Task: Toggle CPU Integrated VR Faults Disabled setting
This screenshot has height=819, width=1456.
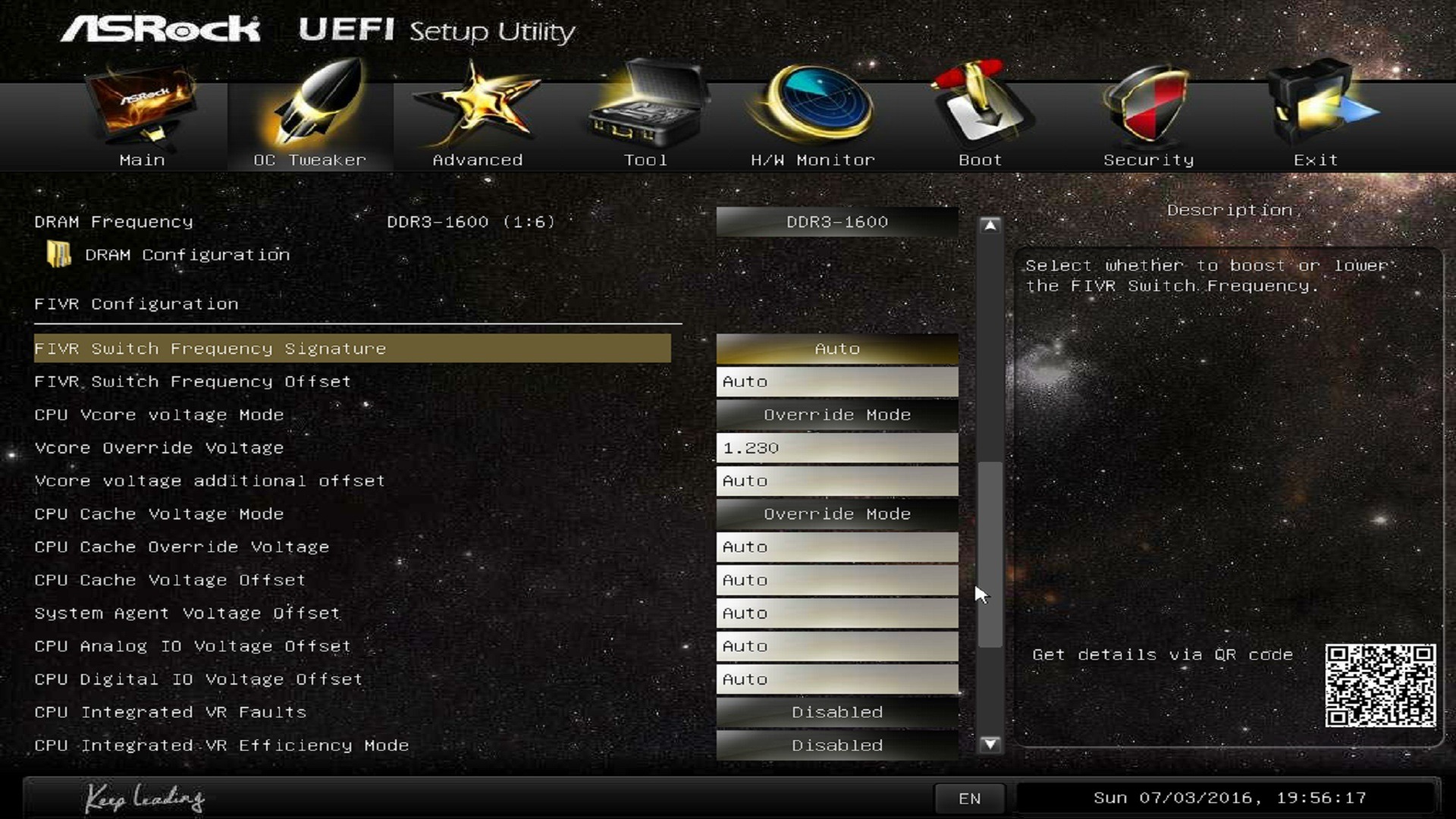Action: tap(837, 712)
